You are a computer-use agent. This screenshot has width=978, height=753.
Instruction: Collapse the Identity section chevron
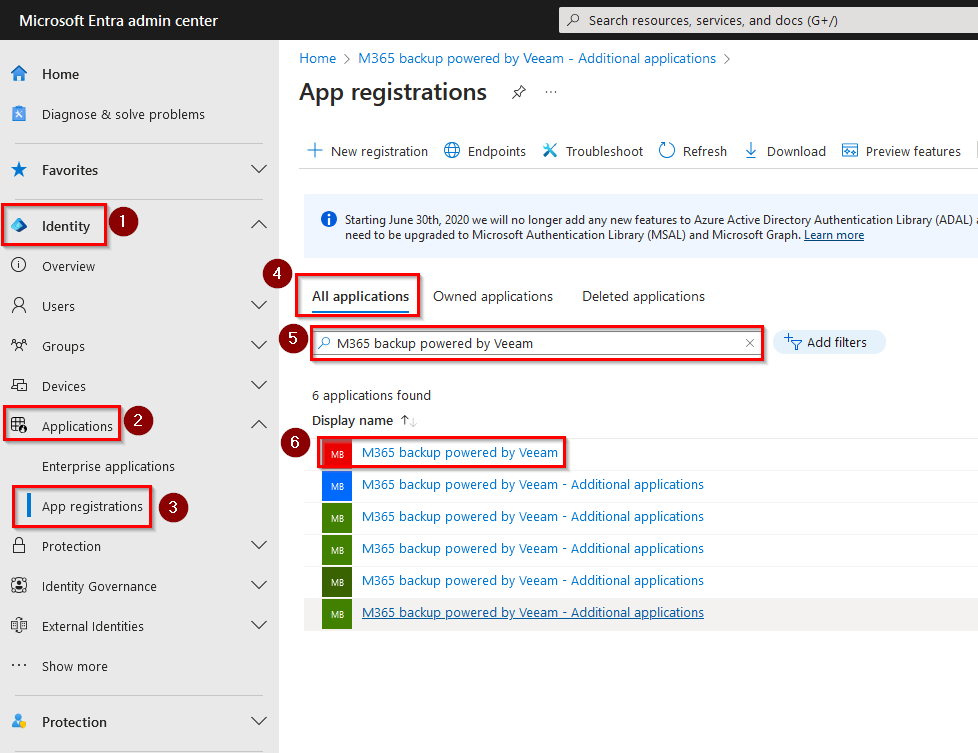click(259, 225)
